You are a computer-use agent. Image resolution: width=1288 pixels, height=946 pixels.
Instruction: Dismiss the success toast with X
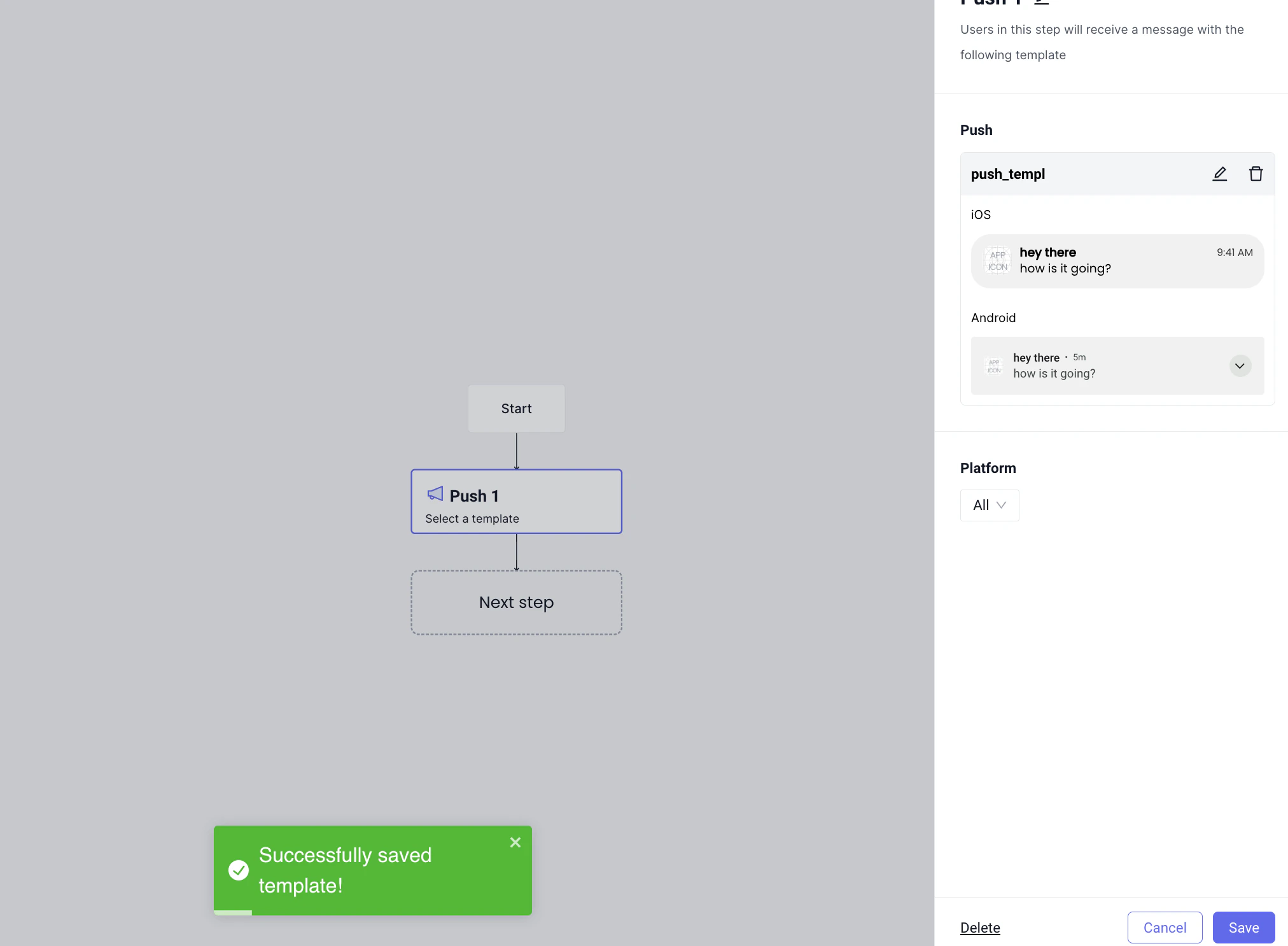tap(515, 842)
